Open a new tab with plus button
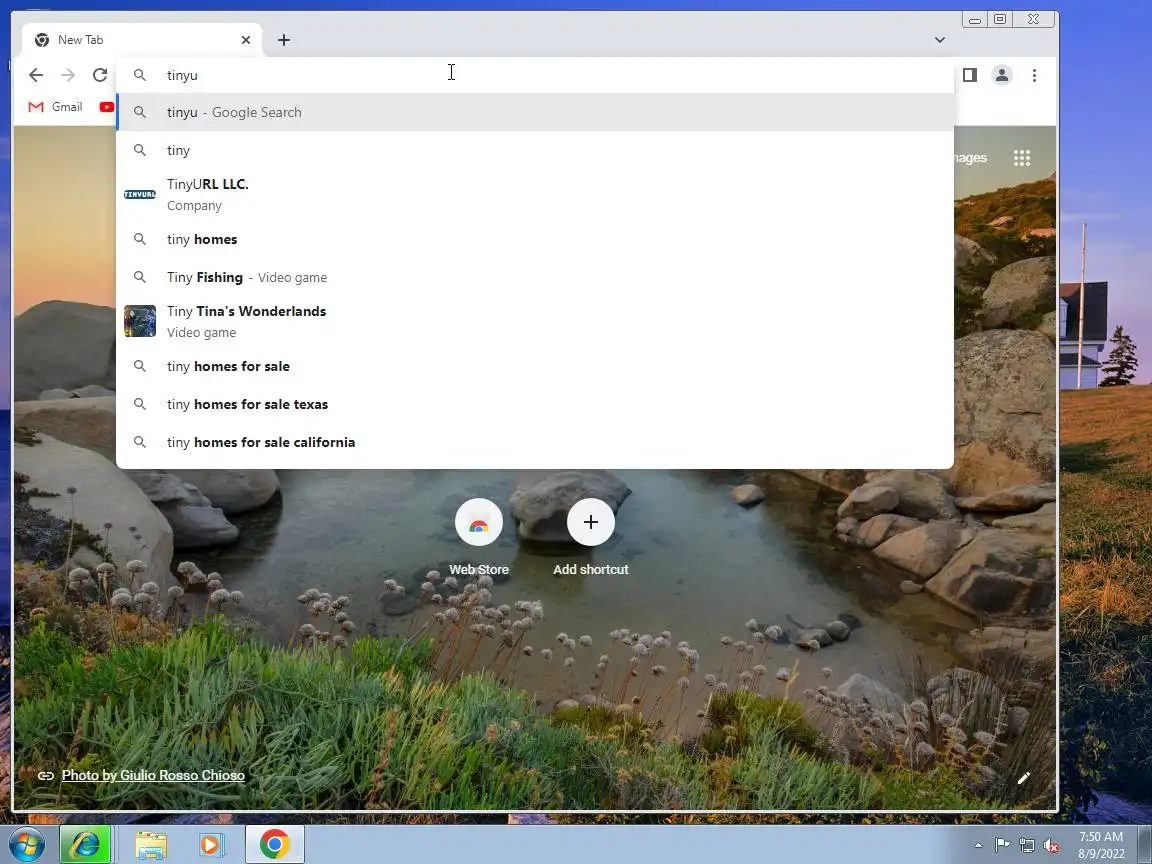The width and height of the screenshot is (1152, 864). pyautogui.click(x=284, y=40)
